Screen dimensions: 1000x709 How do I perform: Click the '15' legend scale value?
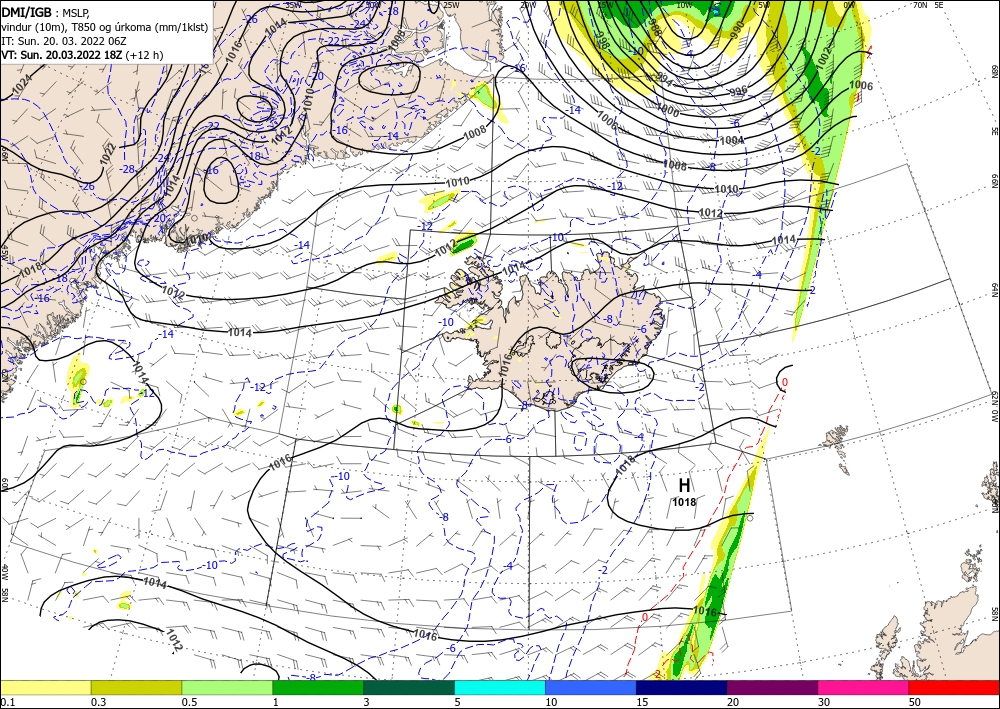click(x=643, y=702)
